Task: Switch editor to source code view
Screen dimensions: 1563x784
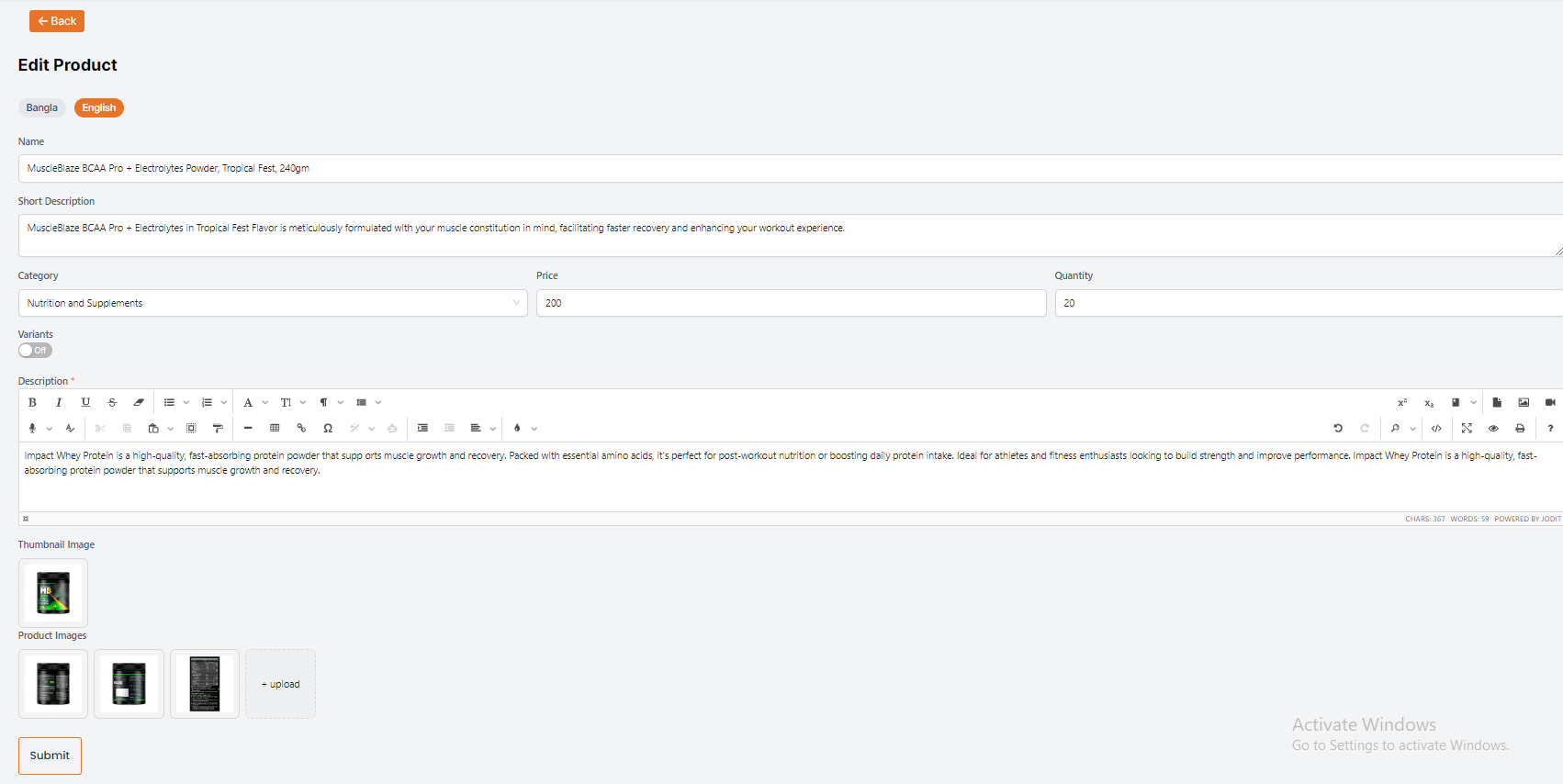Action: 1436,428
